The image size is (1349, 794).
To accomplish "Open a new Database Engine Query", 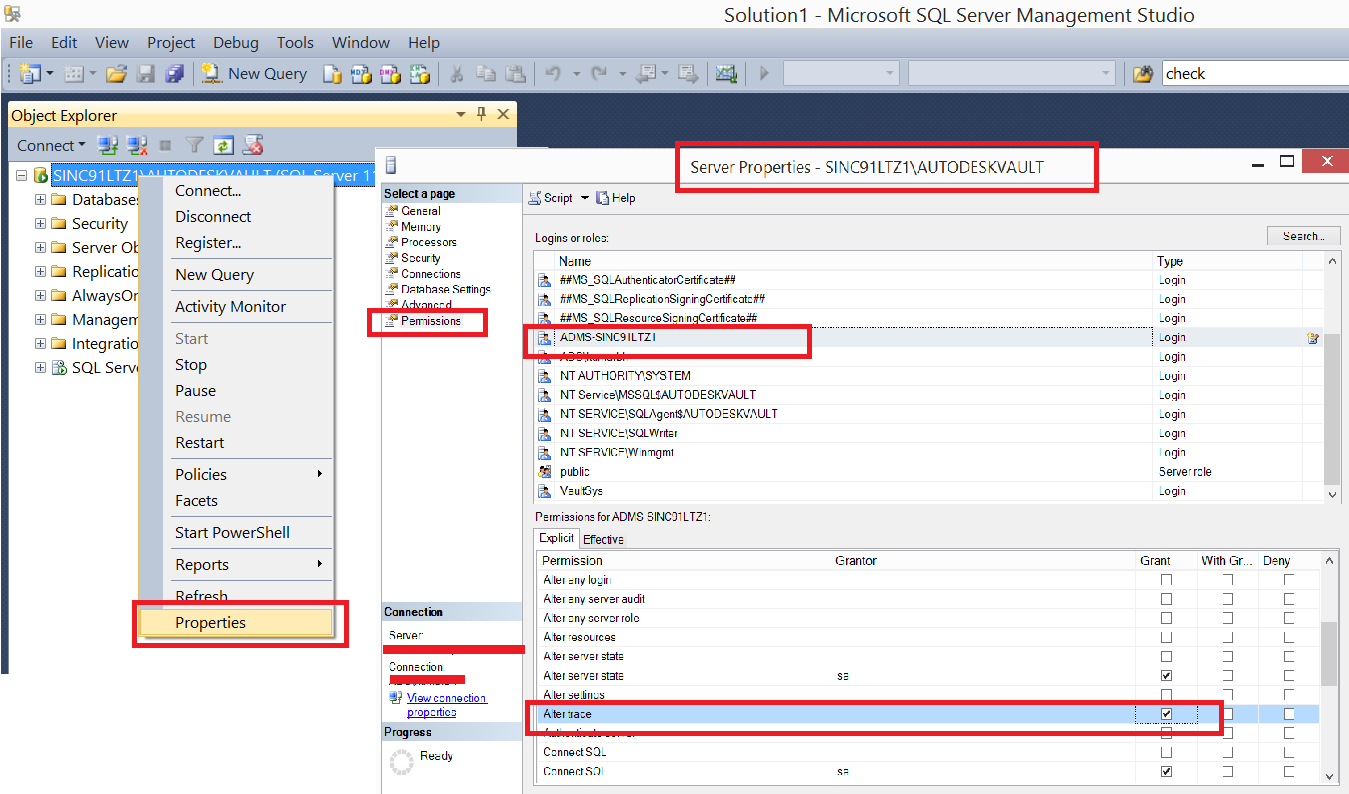I will click(334, 73).
